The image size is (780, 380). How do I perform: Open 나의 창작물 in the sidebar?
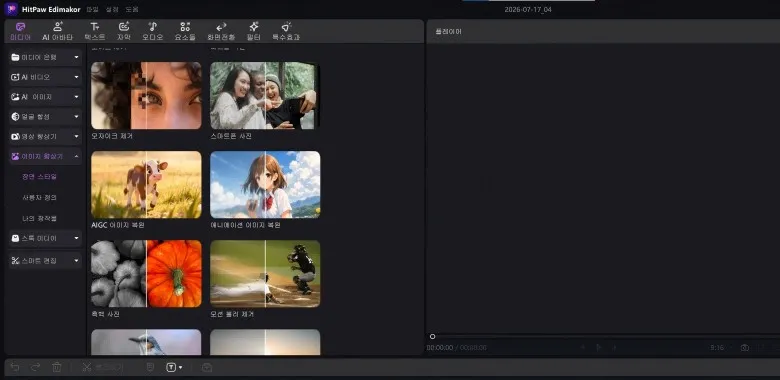click(x=39, y=218)
